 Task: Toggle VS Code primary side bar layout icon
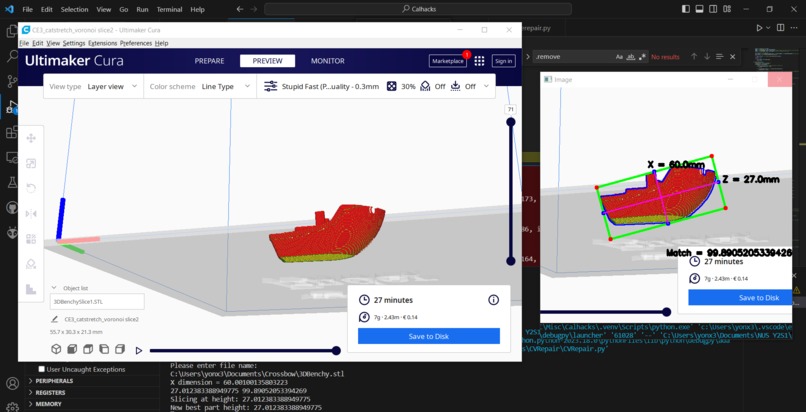coord(686,9)
